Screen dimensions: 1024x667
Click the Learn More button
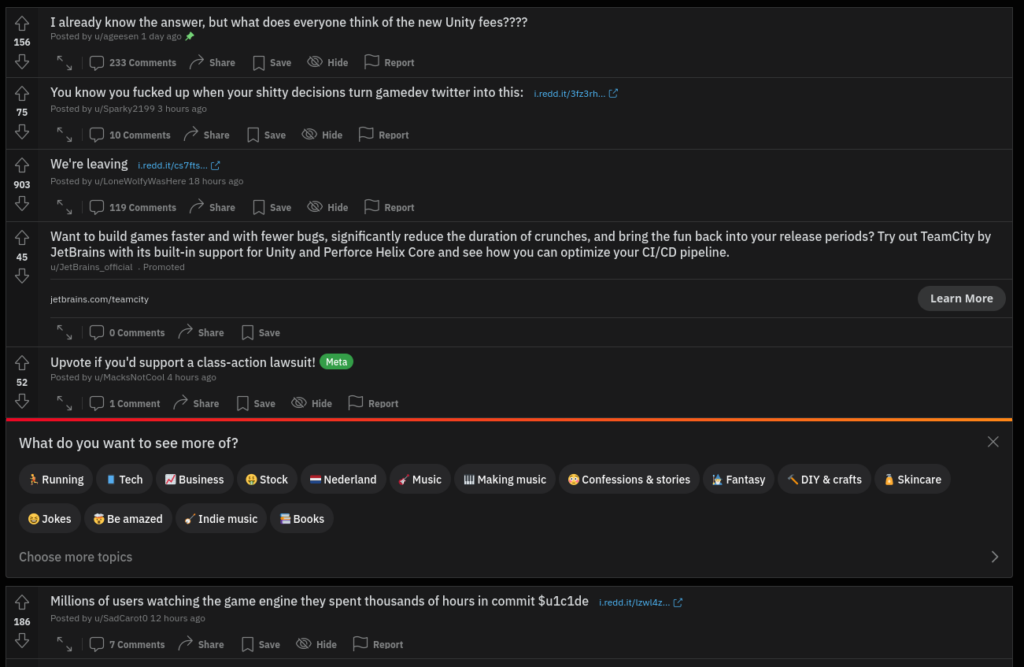(x=961, y=299)
